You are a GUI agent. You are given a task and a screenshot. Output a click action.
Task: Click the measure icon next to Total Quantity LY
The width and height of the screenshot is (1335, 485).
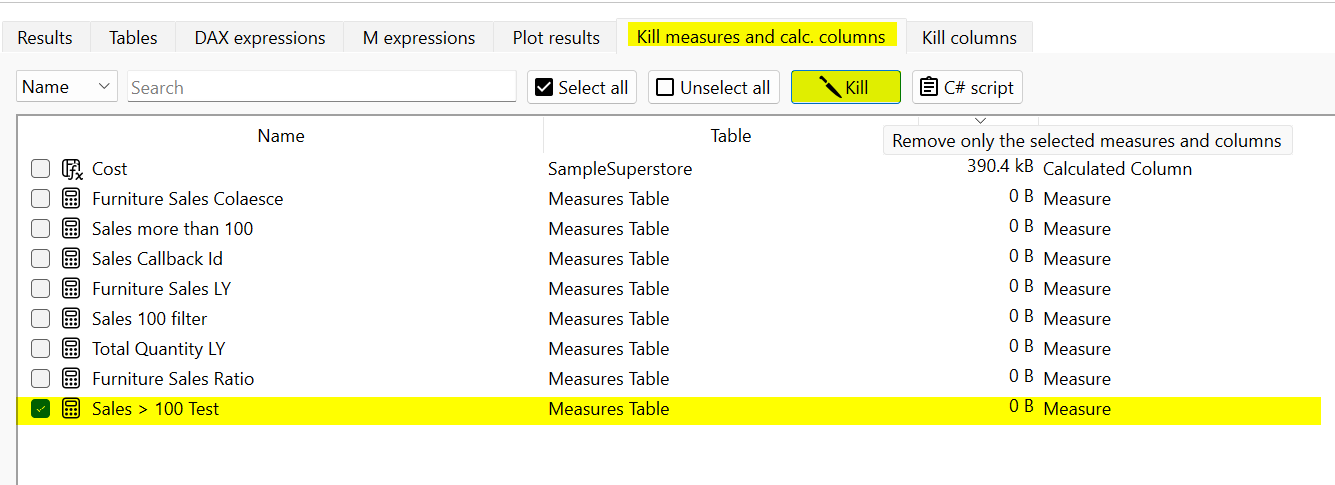point(71,349)
